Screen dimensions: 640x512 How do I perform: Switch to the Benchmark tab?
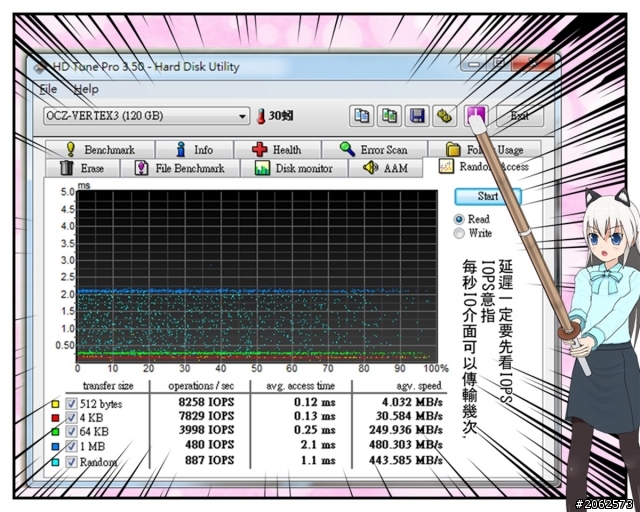point(100,149)
